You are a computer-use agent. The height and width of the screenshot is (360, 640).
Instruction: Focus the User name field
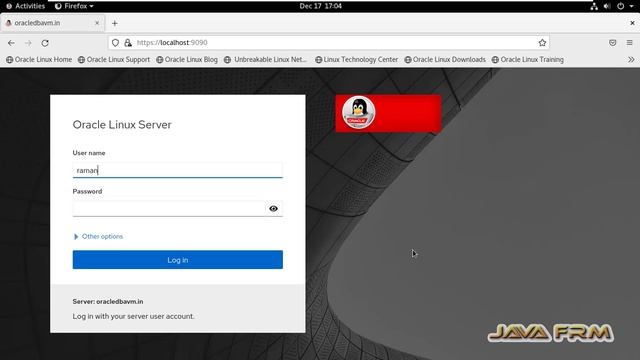click(178, 170)
